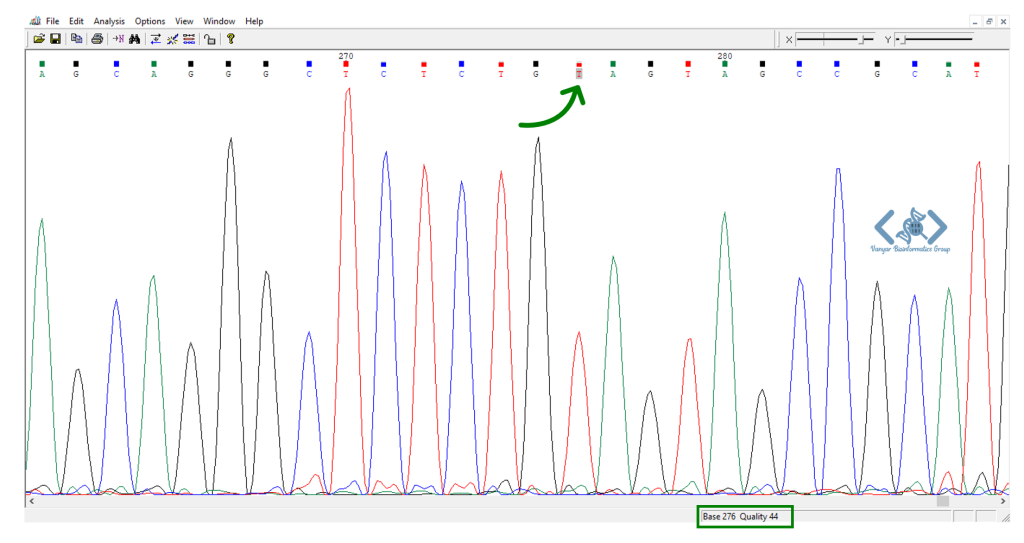Viewport: 1024px width, 543px height.
Task: Click the inner window restore button
Action: pyautogui.click(x=989, y=22)
